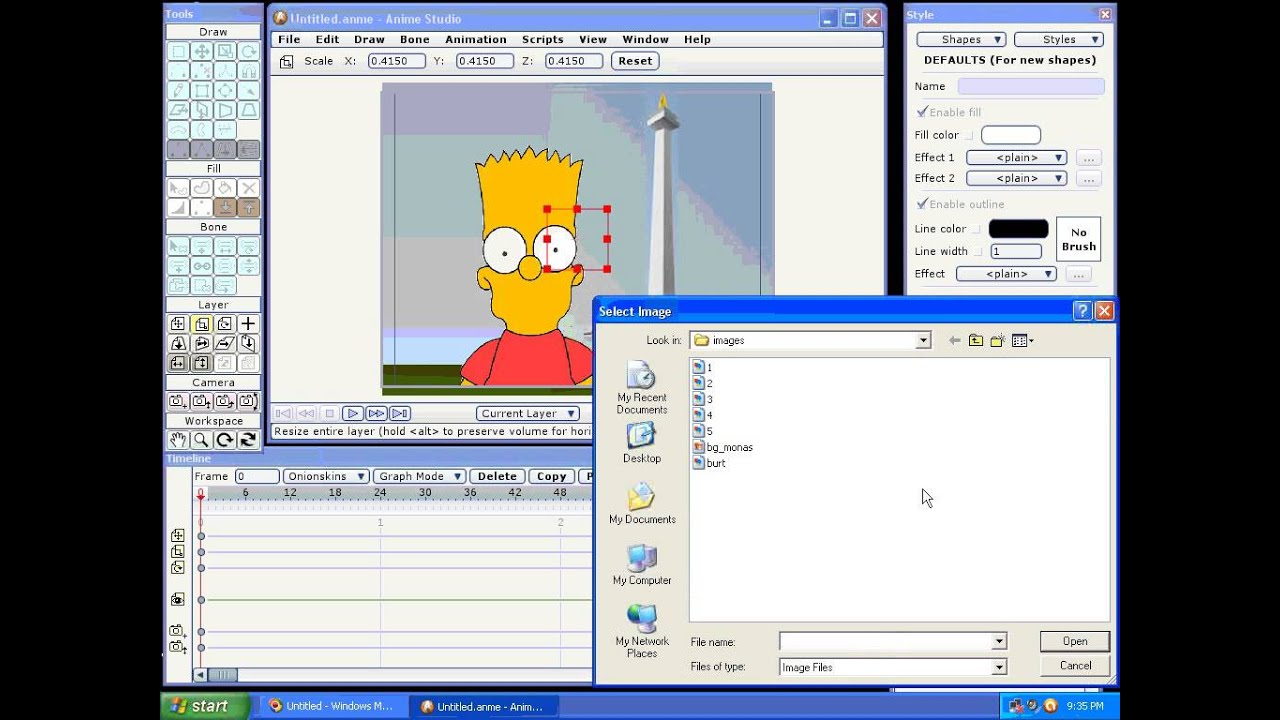Select the highlighted Scale Layer tool
This screenshot has height=720, width=1280.
(x=201, y=324)
